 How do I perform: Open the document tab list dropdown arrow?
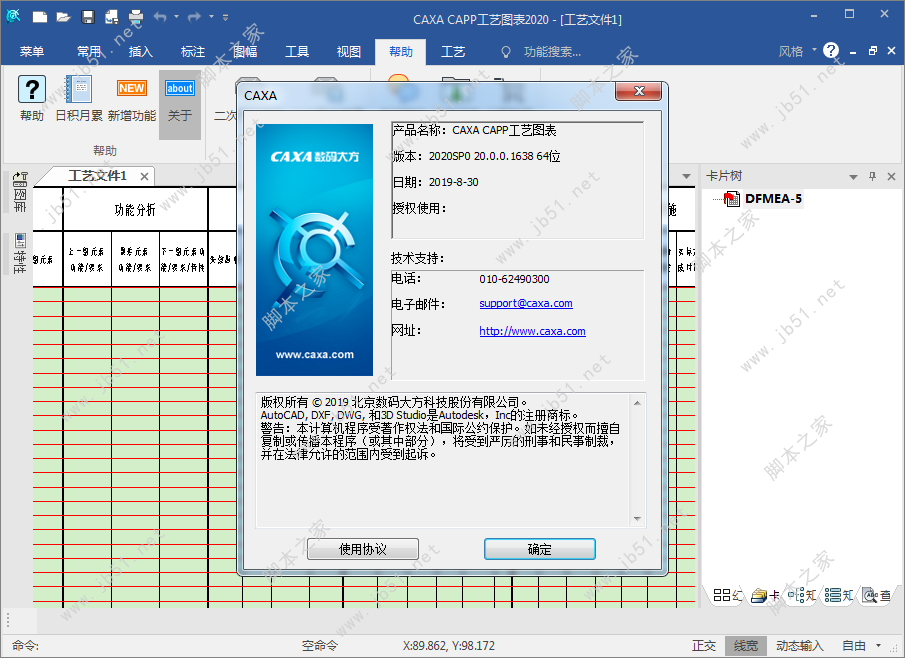[686, 177]
